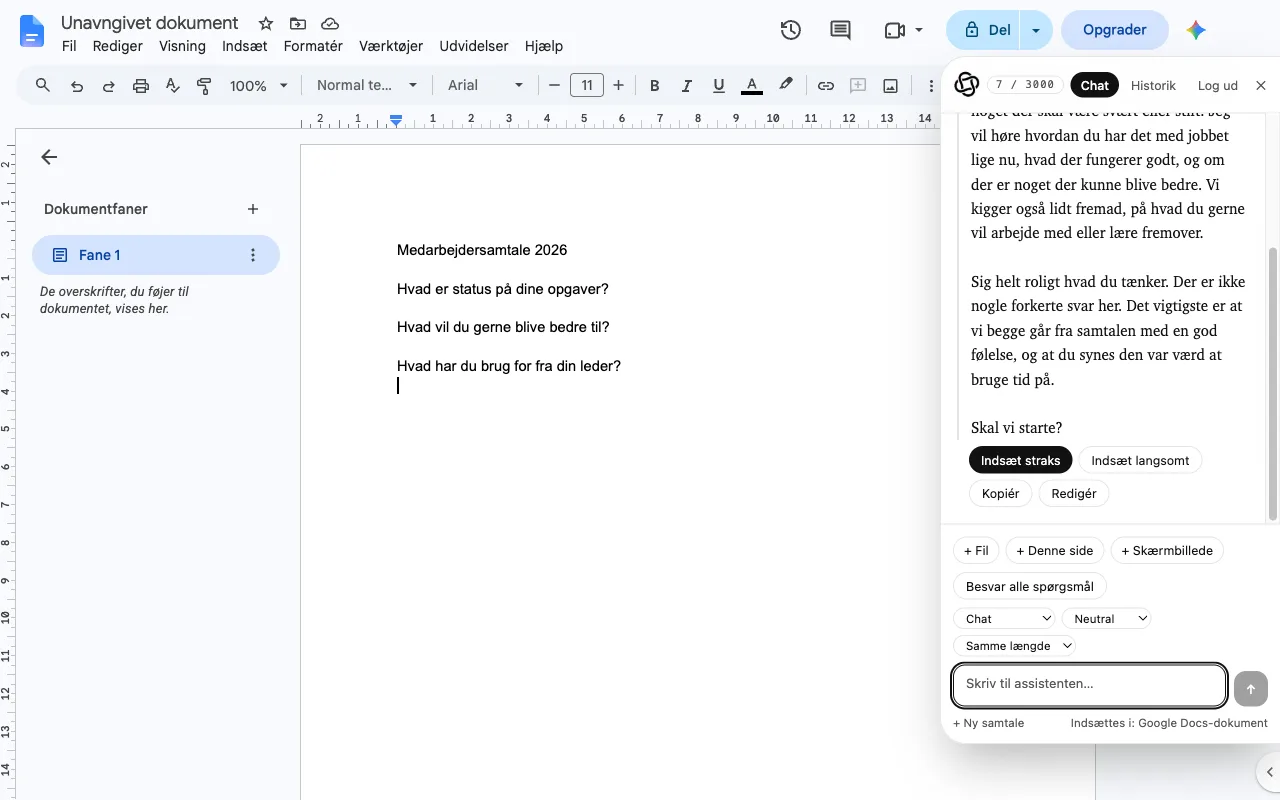Click Besvar alle spørgsmål button
1280x800 pixels.
point(1030,587)
